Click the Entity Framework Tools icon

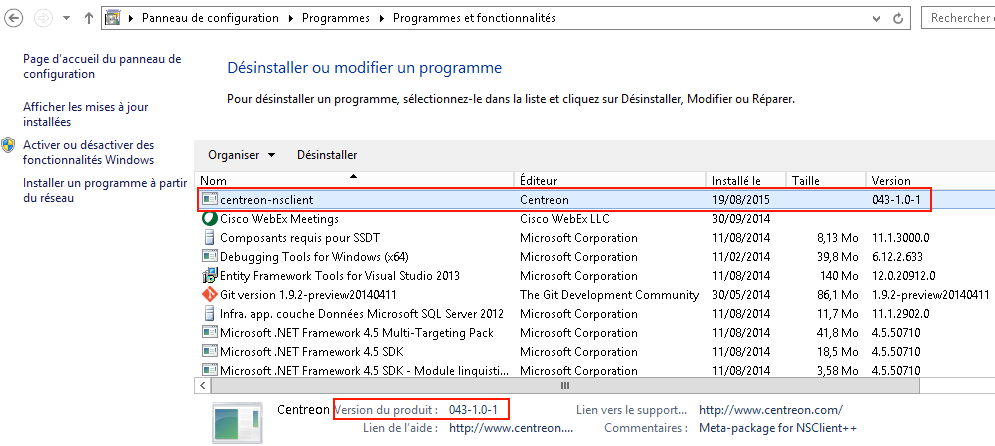pyautogui.click(x=209, y=275)
